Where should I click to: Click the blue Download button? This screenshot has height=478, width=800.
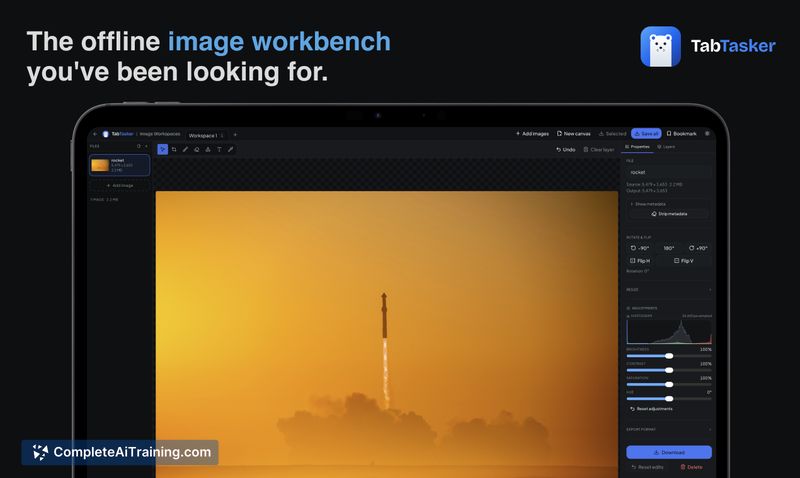(669, 452)
